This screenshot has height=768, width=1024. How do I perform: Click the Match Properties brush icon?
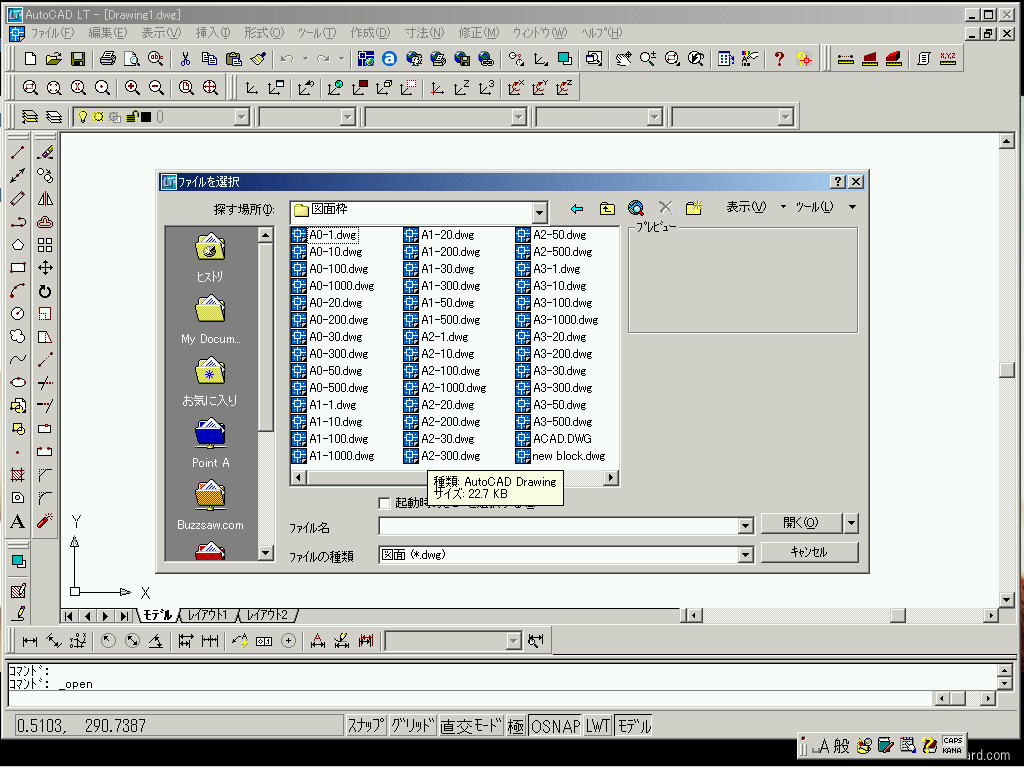click(x=258, y=59)
